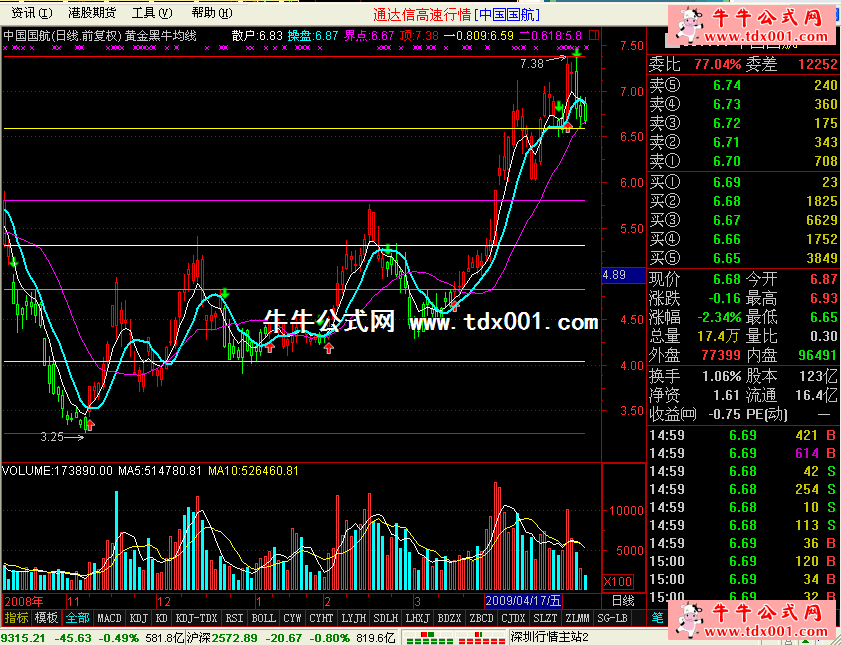Select the SLZT indicator tab

tap(545, 618)
